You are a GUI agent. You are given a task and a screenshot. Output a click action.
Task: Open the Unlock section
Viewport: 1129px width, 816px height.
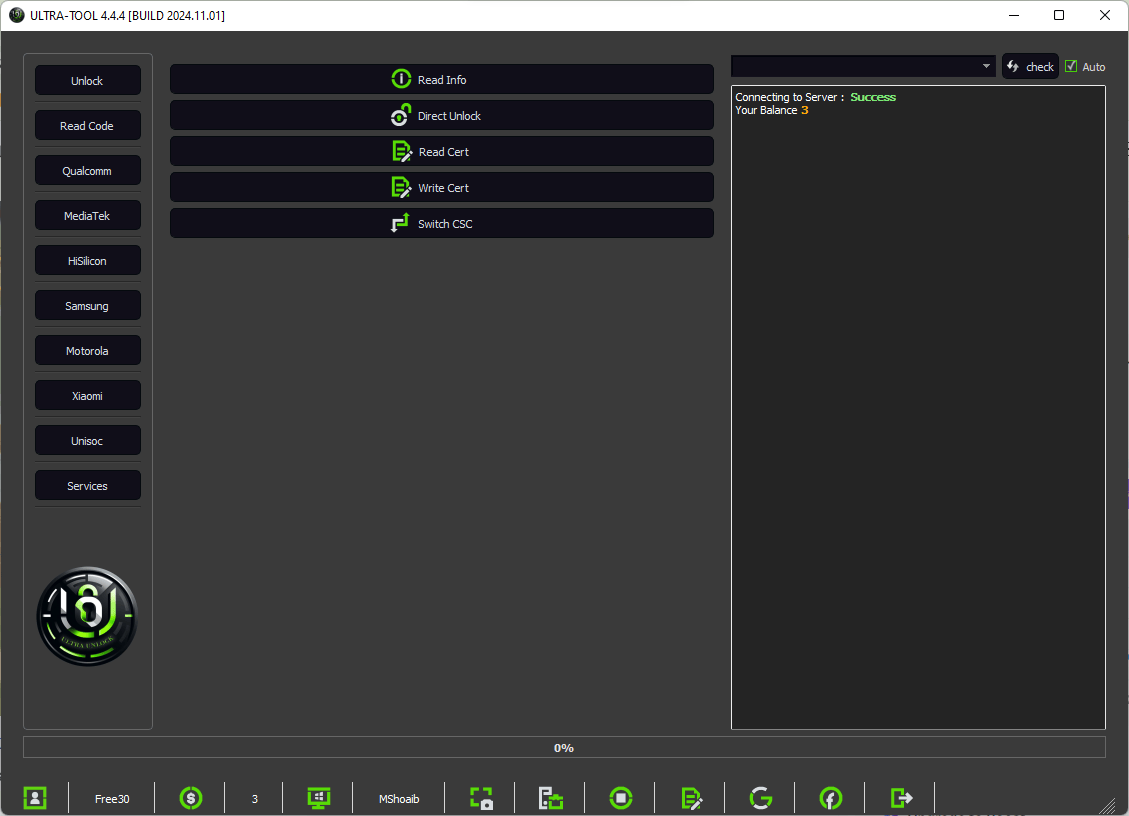pos(88,81)
